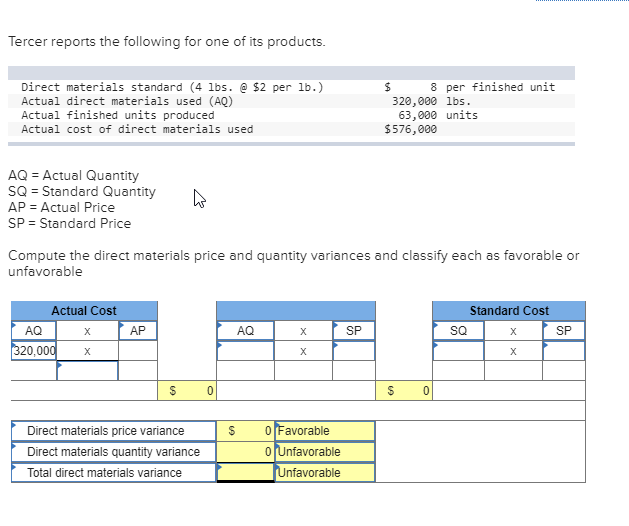Change the Favorable price variance classification

tap(325, 431)
